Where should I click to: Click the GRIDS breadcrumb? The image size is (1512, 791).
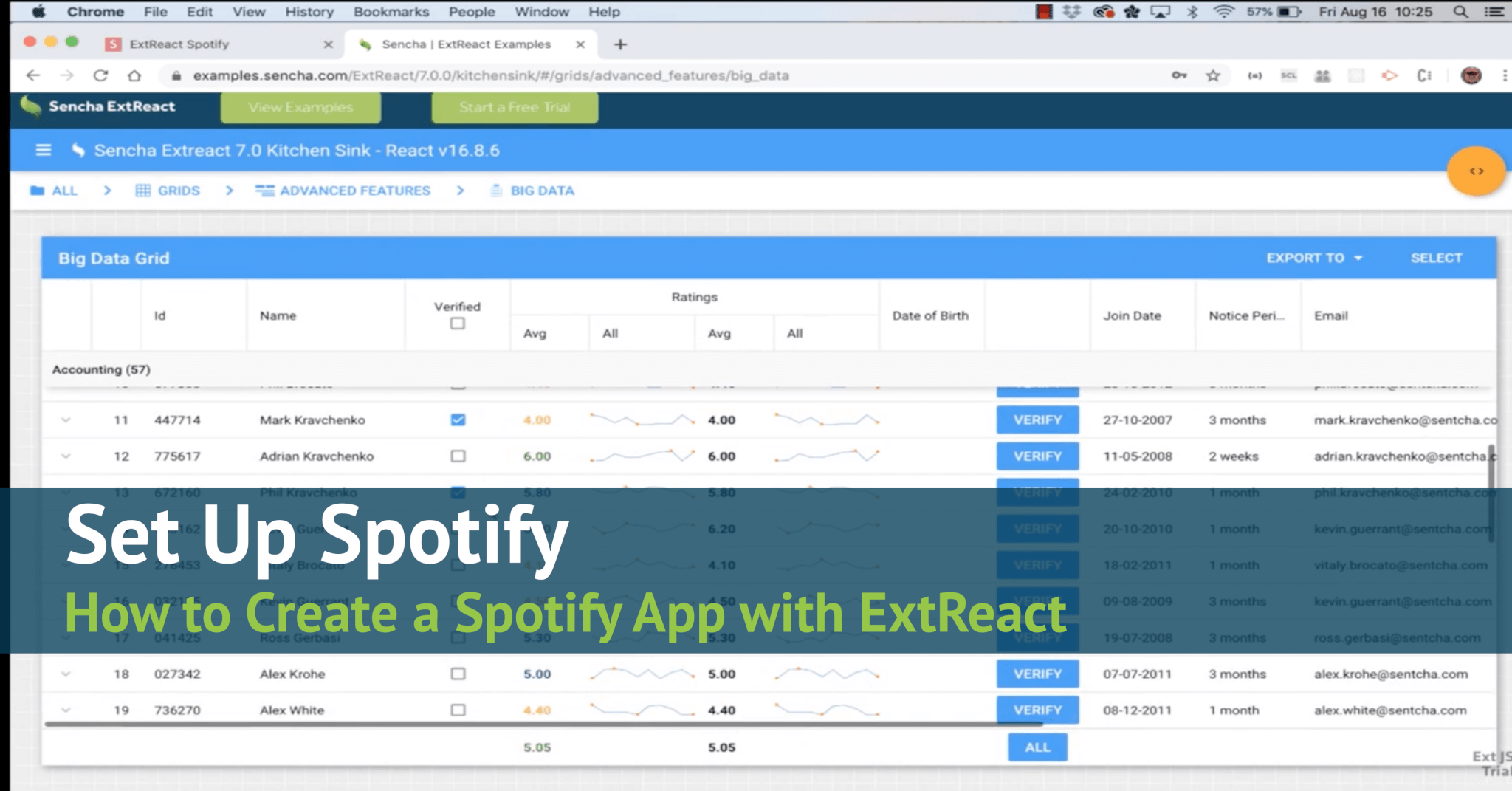pos(168,191)
